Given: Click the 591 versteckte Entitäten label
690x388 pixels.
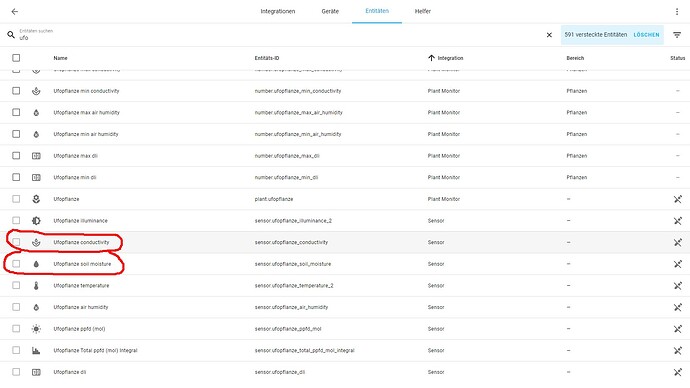Looking at the screenshot, I should point(596,34).
